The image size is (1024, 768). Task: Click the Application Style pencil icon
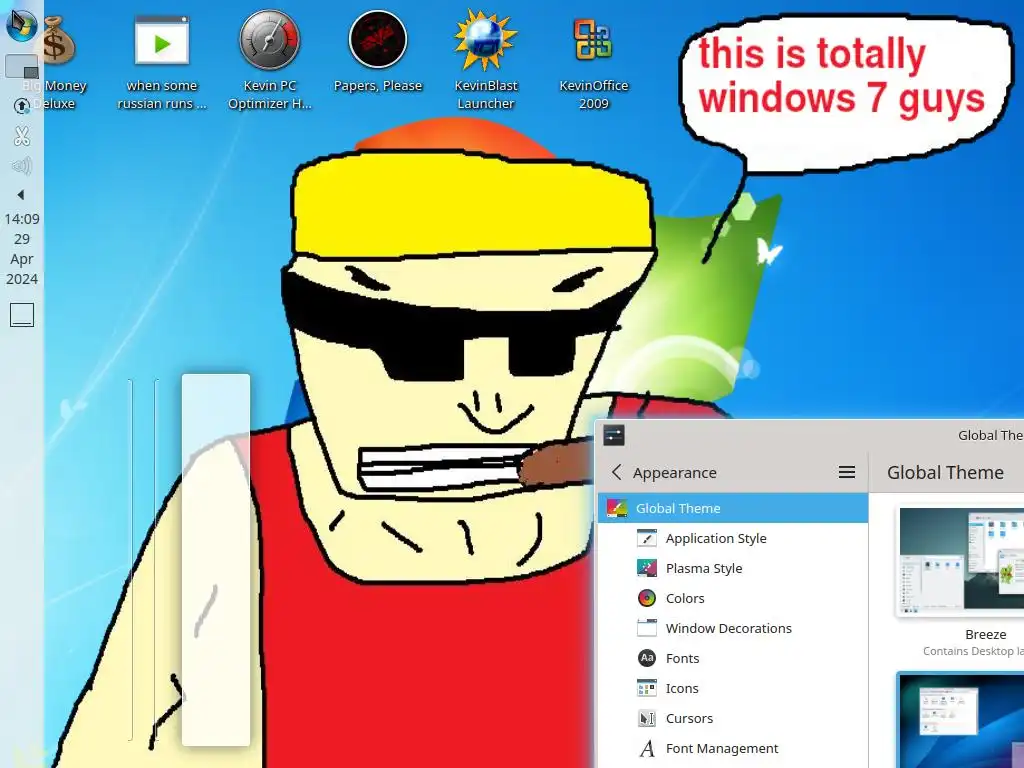pyautogui.click(x=647, y=538)
